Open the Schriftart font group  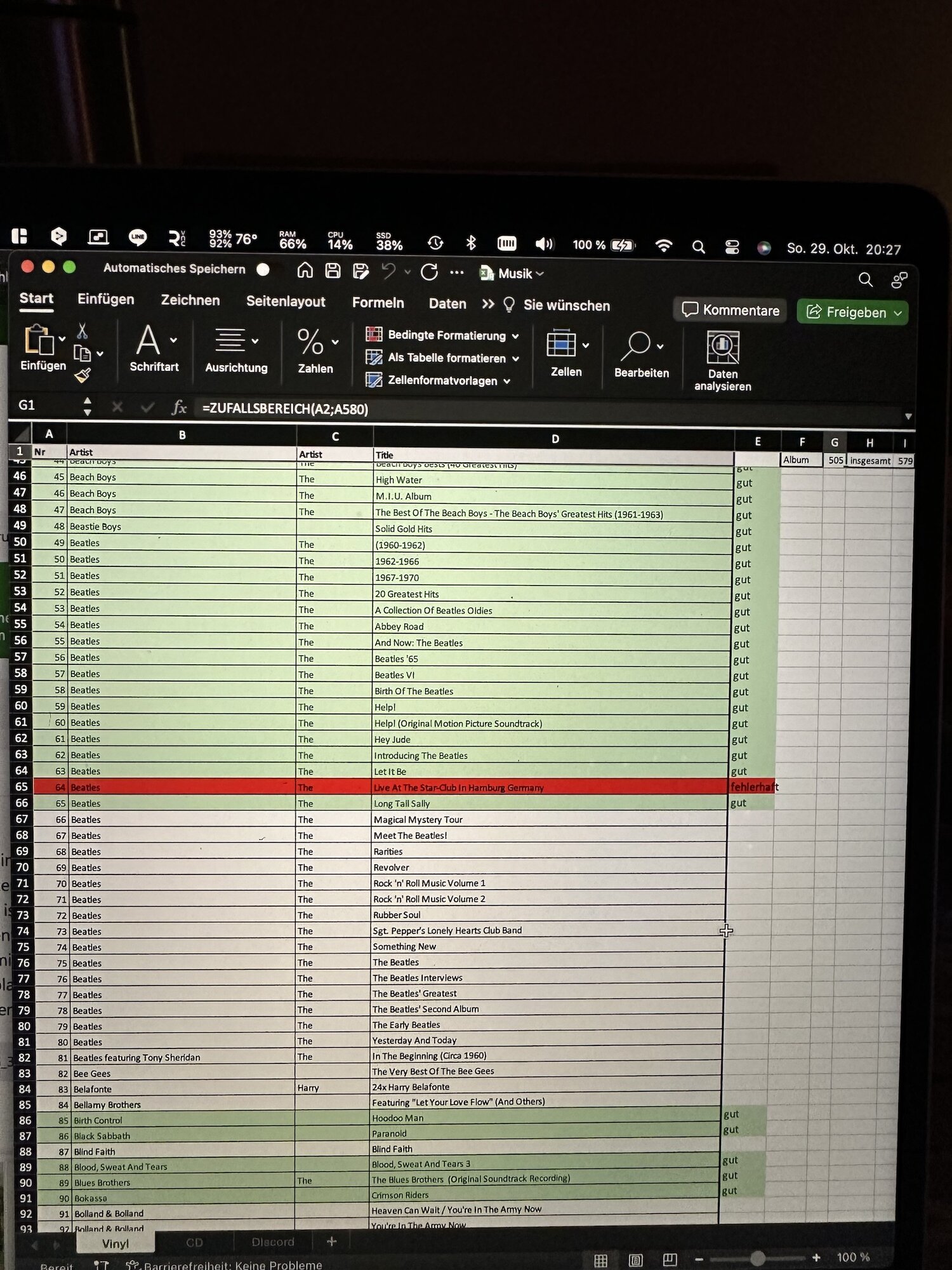pos(154,348)
